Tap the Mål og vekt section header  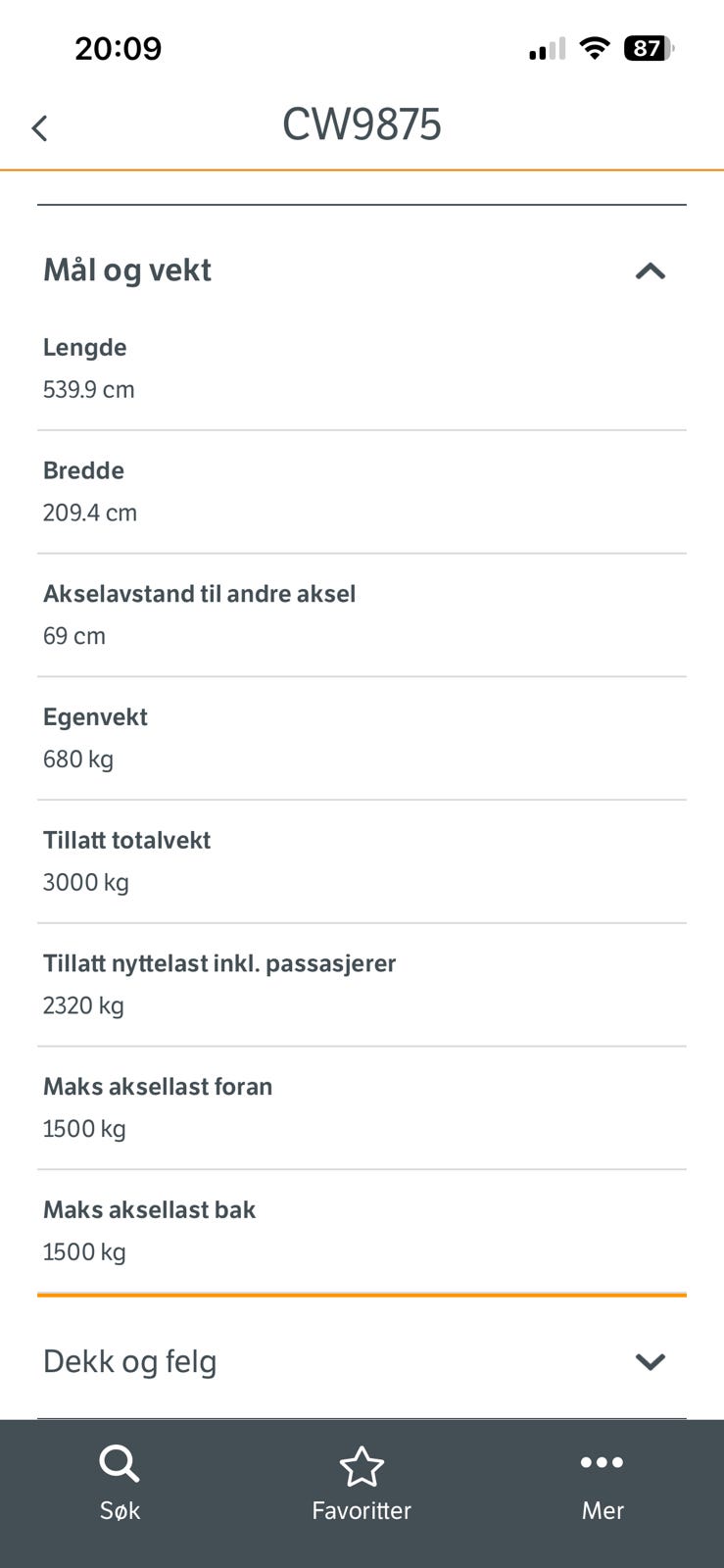pos(127,270)
